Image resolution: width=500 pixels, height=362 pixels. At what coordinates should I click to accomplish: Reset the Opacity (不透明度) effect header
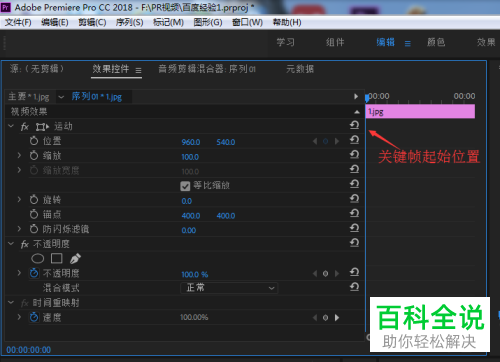354,243
